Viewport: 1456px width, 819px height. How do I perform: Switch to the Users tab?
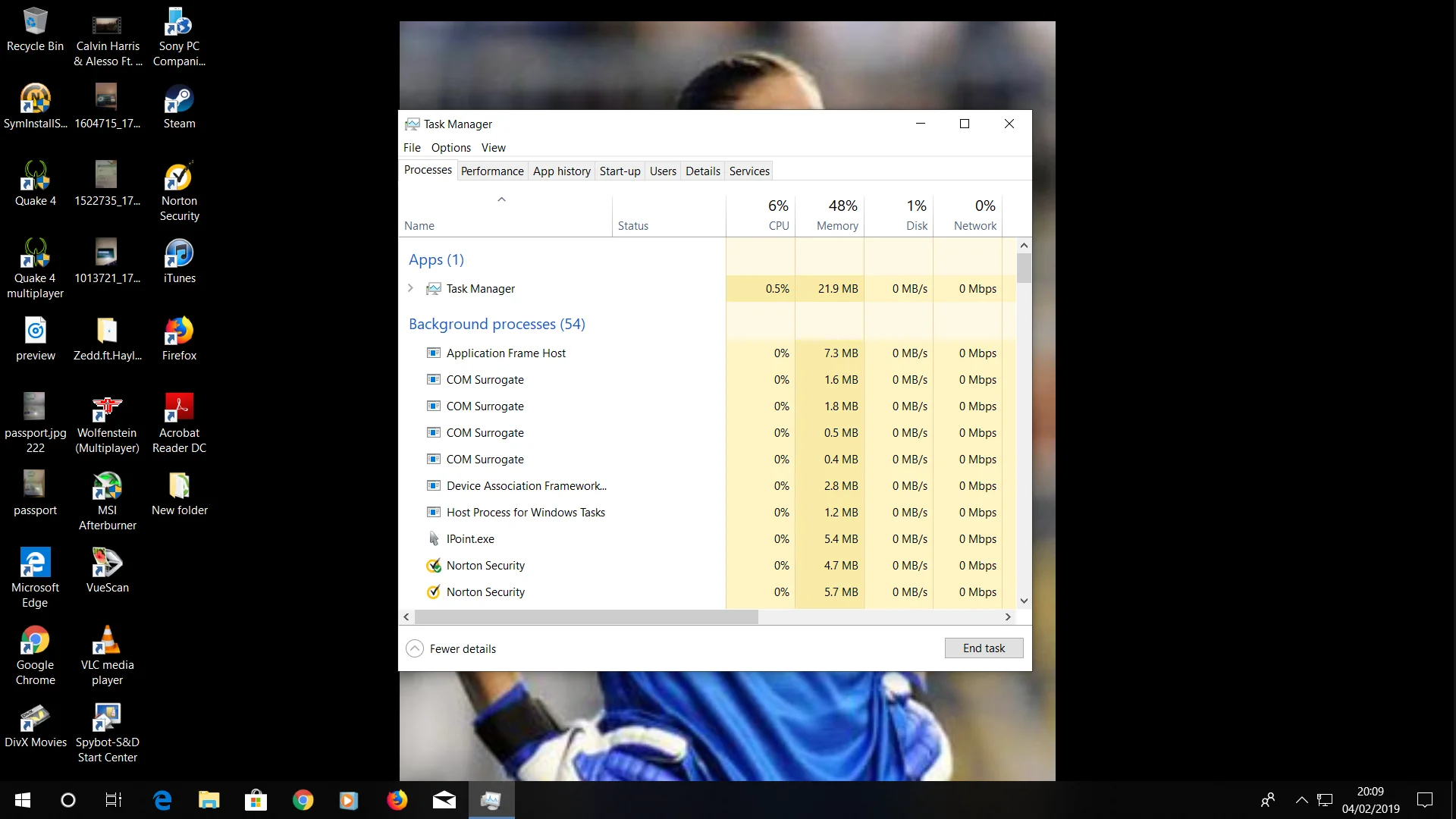[663, 171]
